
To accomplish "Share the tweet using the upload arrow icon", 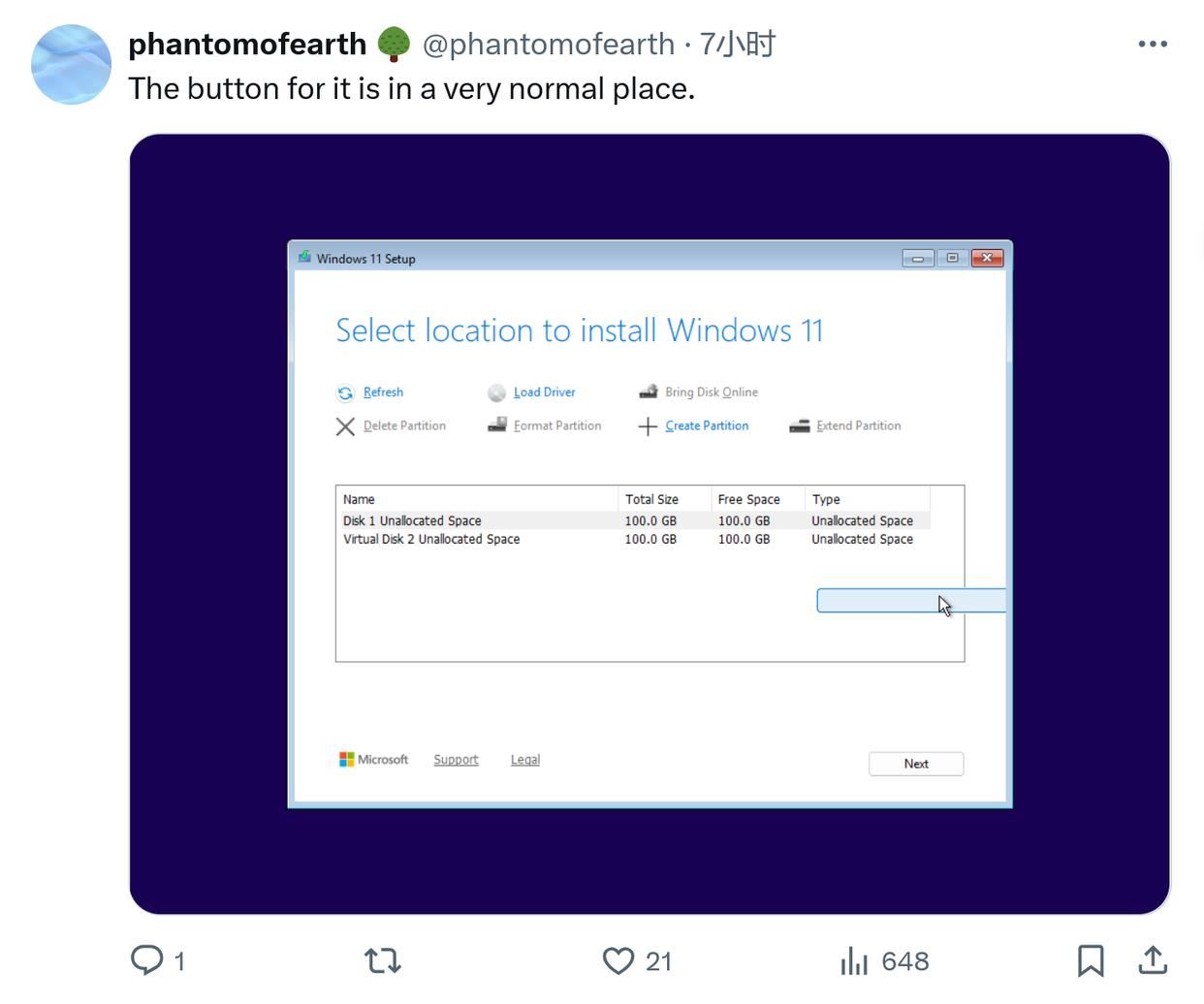I will coord(1152,960).
